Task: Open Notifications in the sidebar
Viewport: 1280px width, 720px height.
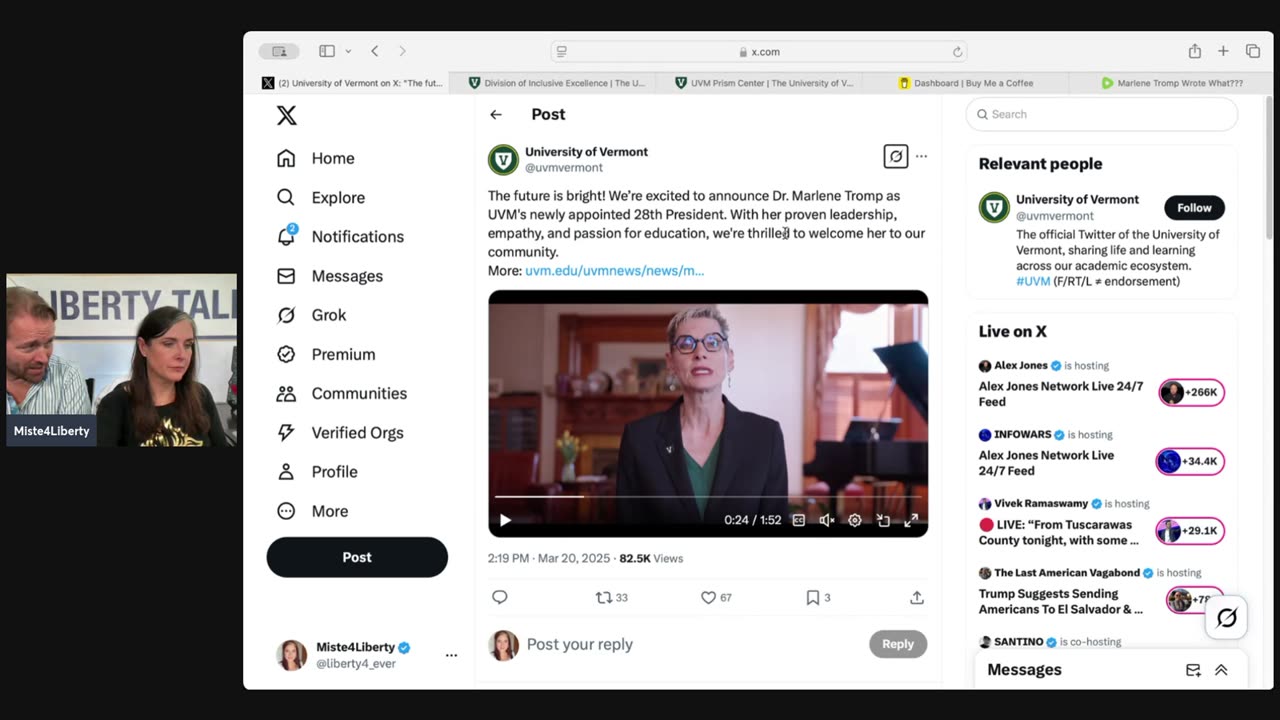Action: tap(341, 236)
